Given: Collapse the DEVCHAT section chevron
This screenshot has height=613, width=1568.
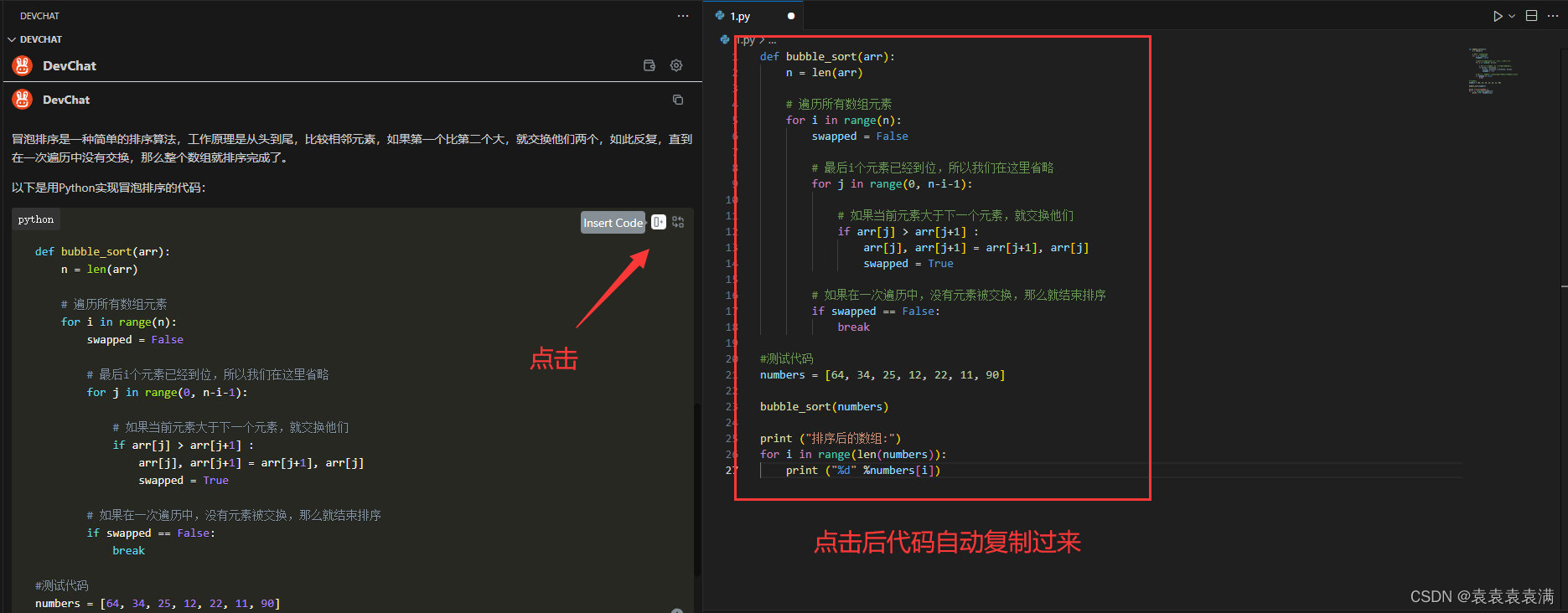Looking at the screenshot, I should coord(12,39).
